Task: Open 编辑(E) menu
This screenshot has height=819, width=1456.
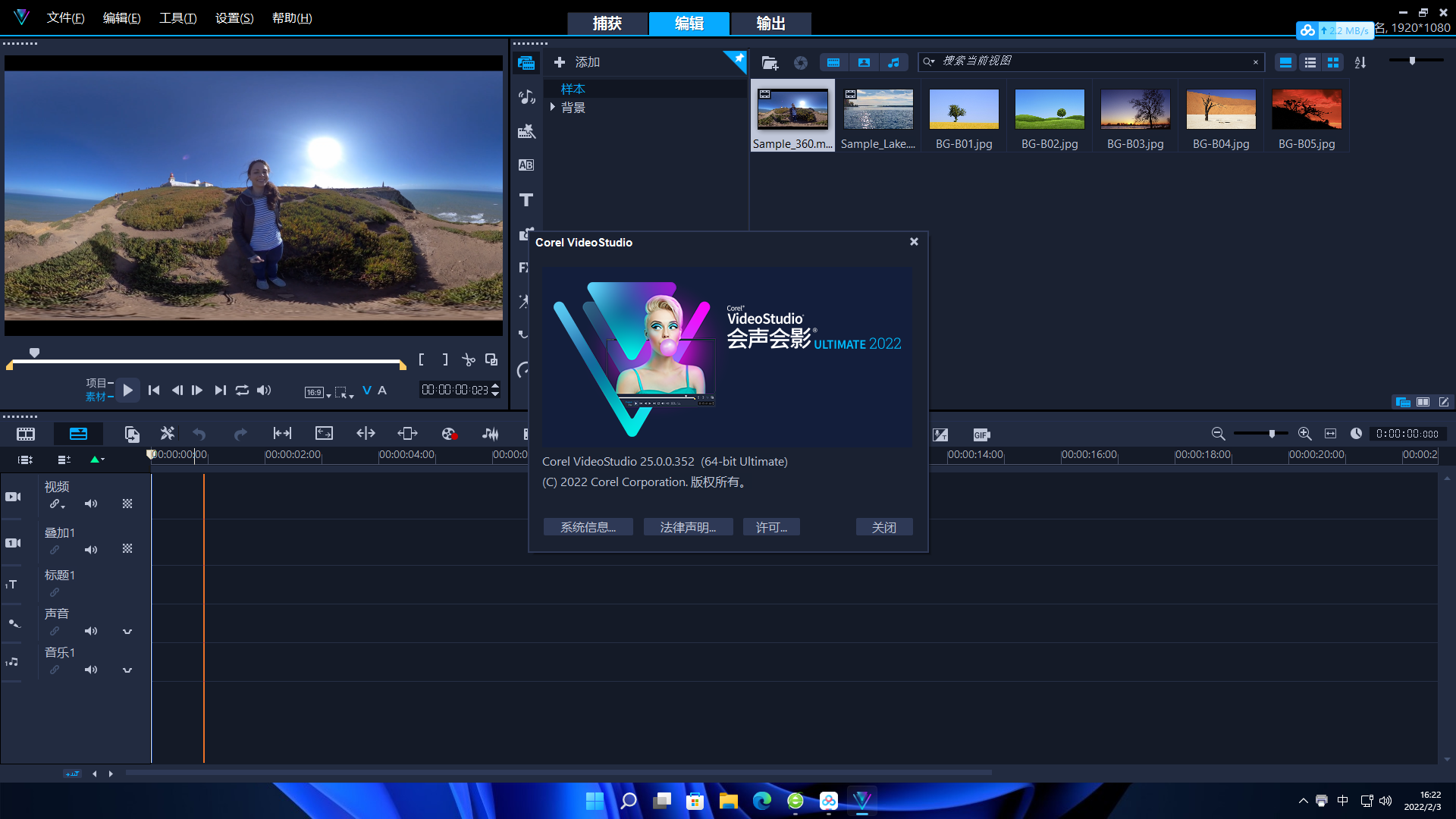Action: [x=121, y=17]
